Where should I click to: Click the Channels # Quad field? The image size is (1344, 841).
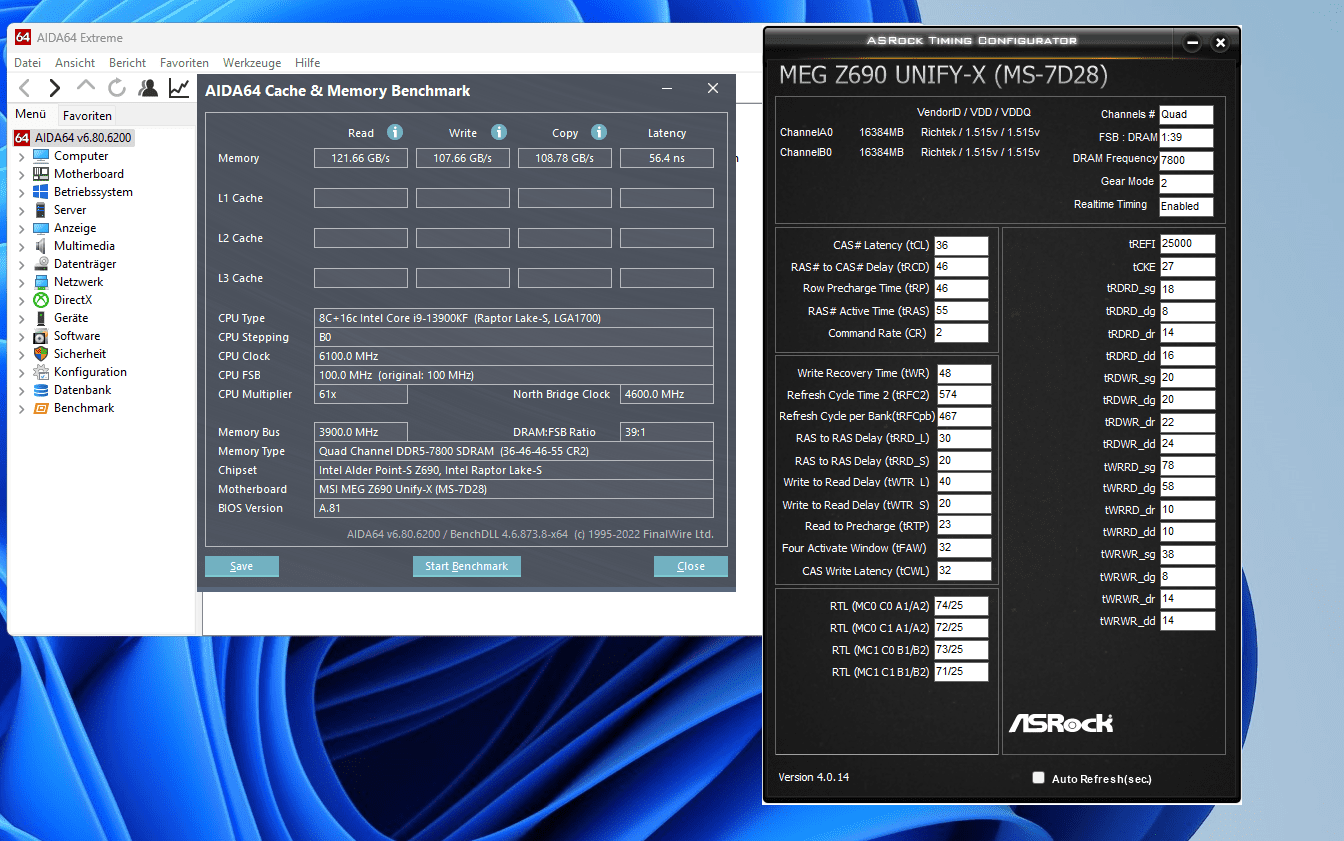(x=1186, y=114)
